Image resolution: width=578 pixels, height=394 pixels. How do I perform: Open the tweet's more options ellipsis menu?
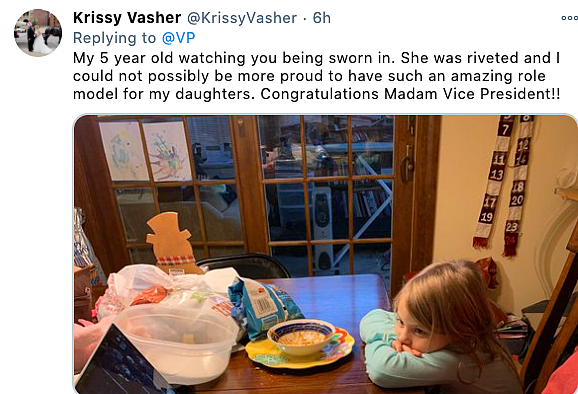point(570,18)
